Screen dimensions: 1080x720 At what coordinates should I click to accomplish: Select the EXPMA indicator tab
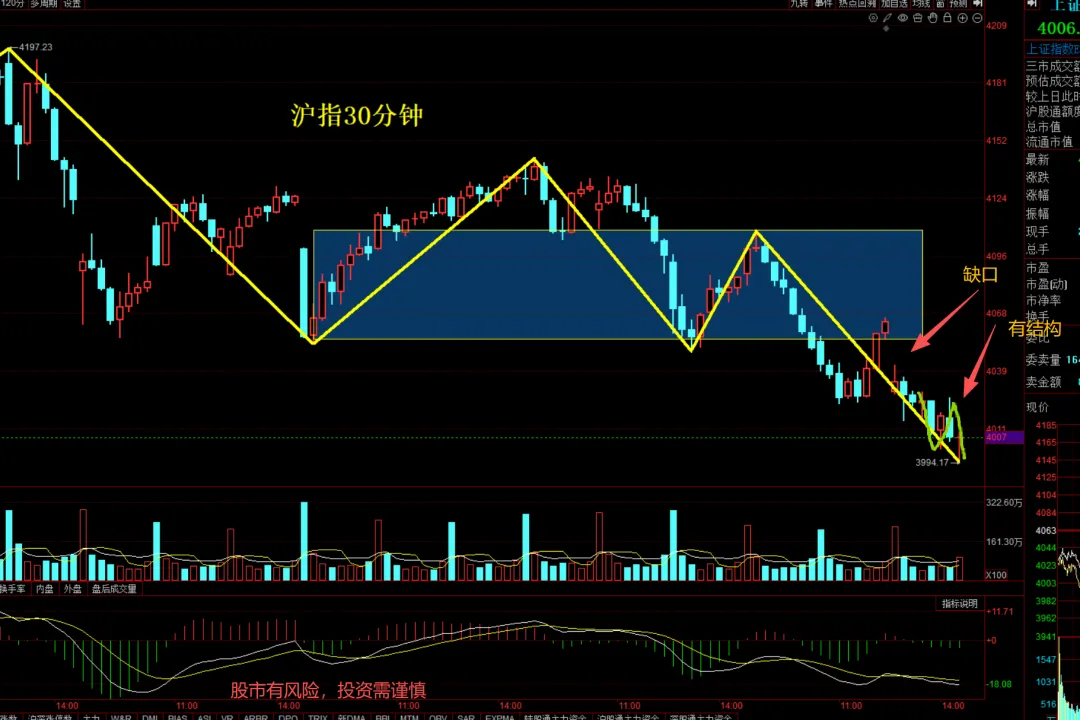(x=500, y=717)
